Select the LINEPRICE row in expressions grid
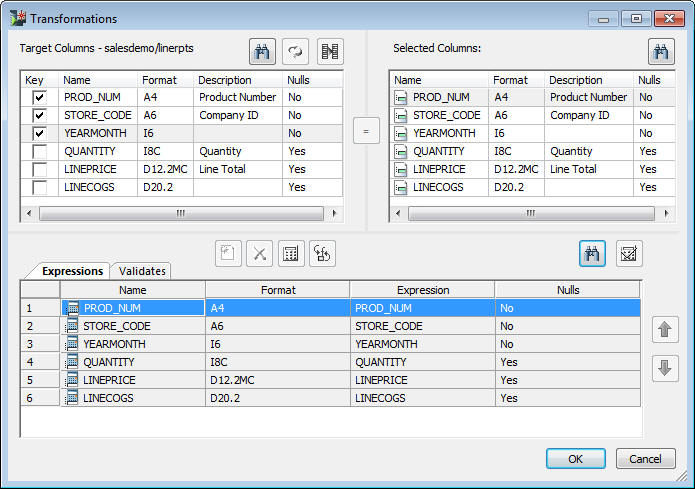695x489 pixels. pos(330,380)
